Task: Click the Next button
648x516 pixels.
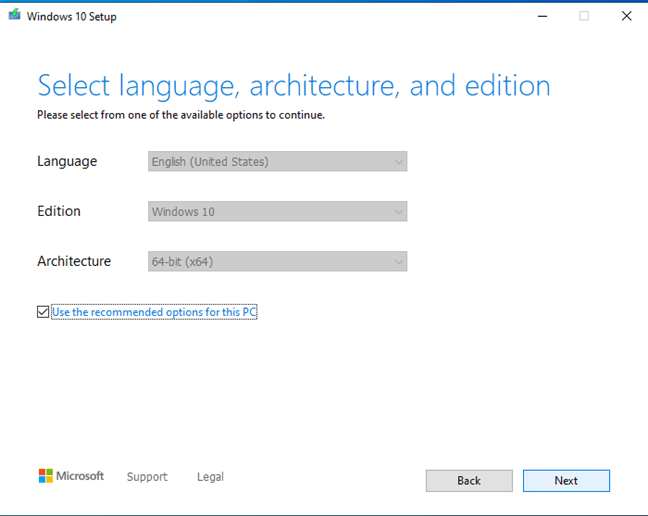Action: 566,481
